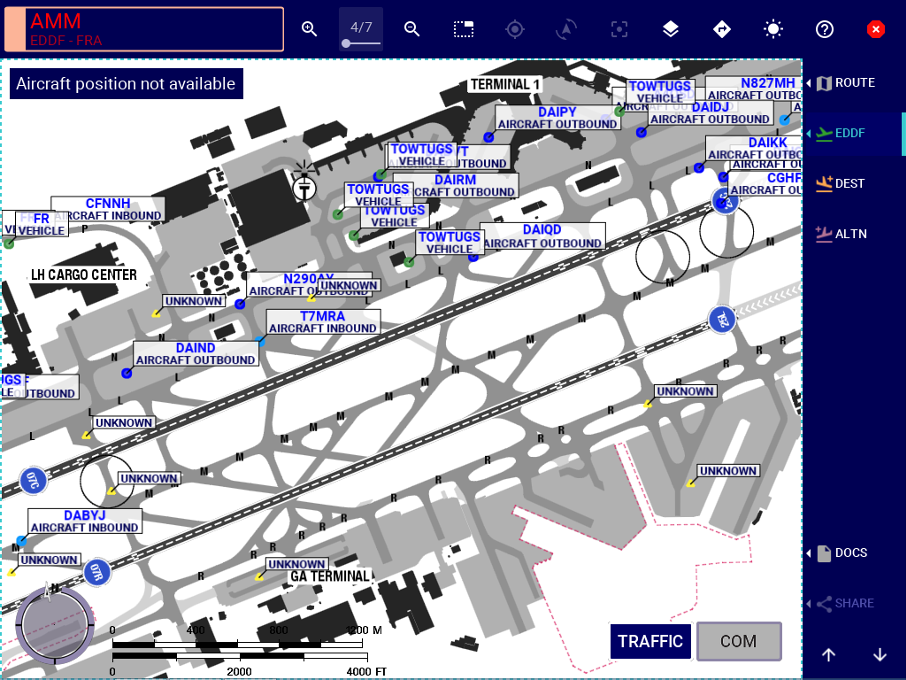Click the zoom in magnifier icon
Viewport: 906px width, 680px height.
click(309, 29)
